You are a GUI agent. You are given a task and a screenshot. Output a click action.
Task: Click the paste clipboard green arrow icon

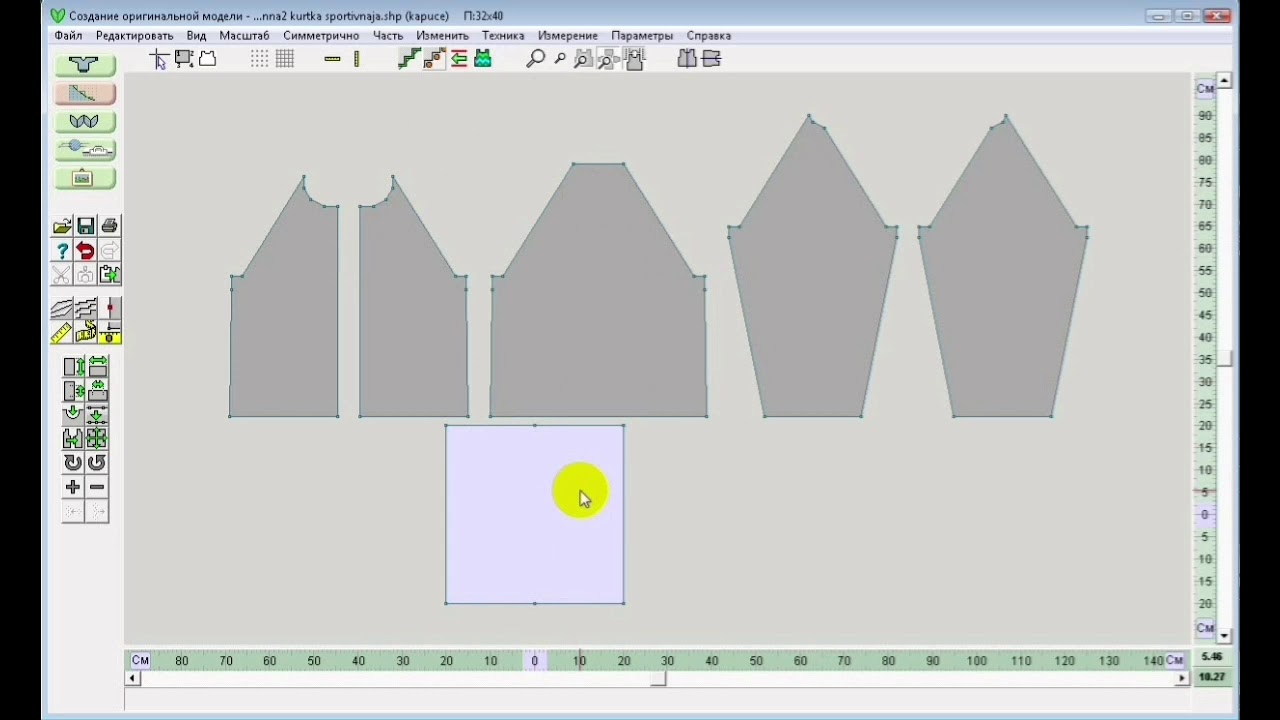click(x=110, y=275)
